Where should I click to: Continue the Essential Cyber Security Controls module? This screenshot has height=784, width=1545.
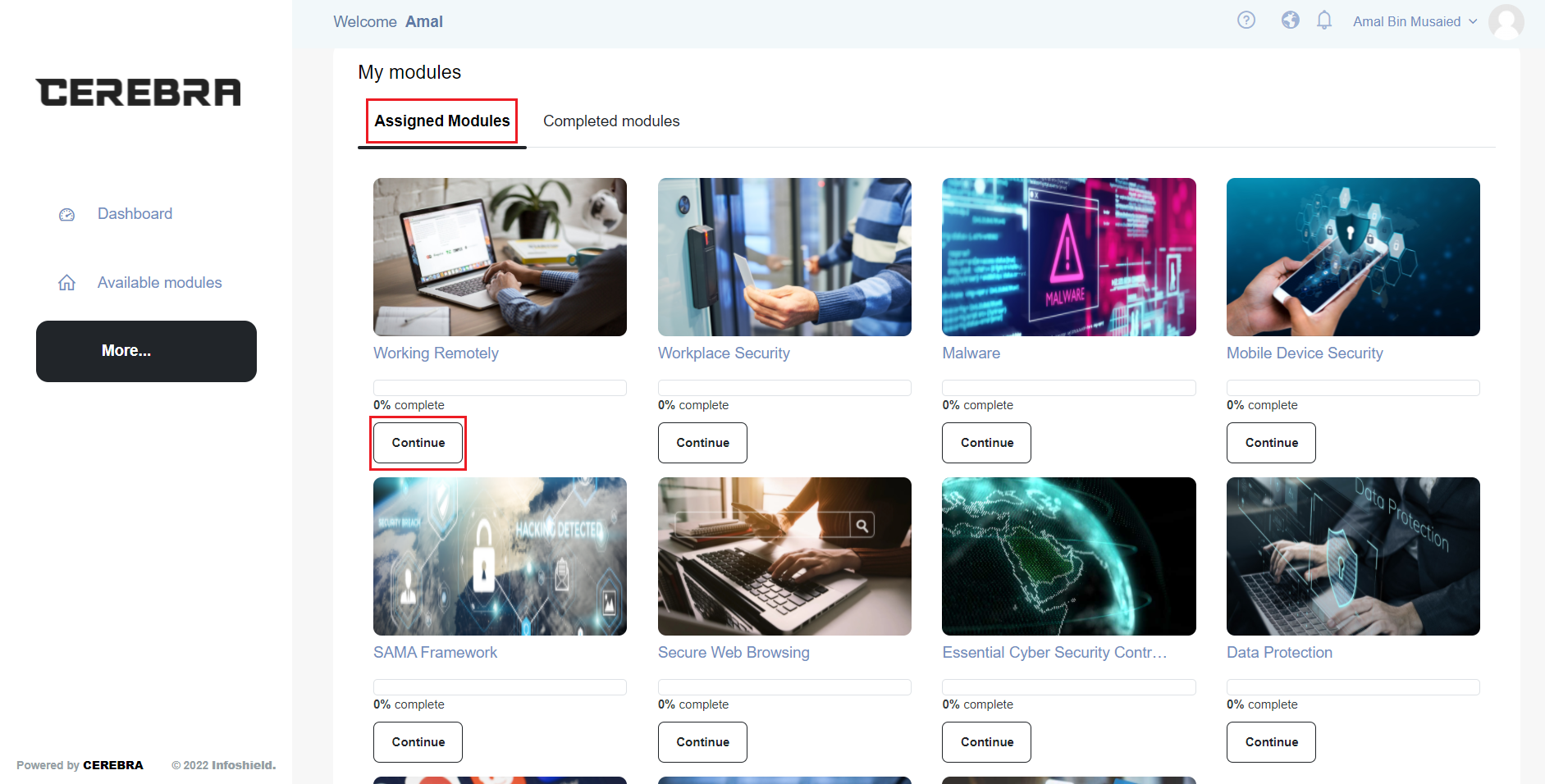(x=987, y=742)
